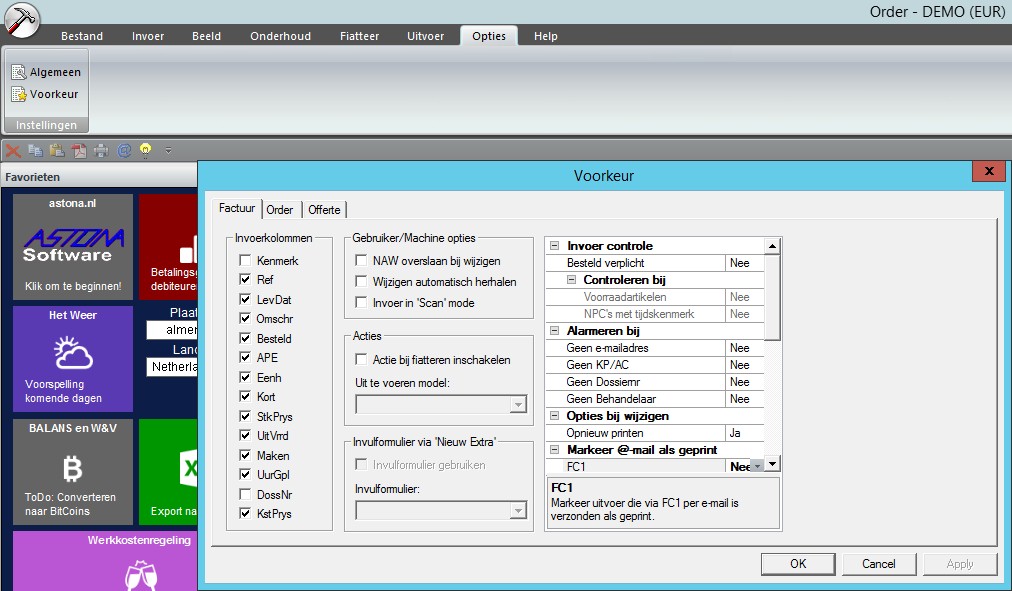This screenshot has height=591, width=1012.
Task: Collapse the Controleren bij subgroup
Action: point(571,280)
